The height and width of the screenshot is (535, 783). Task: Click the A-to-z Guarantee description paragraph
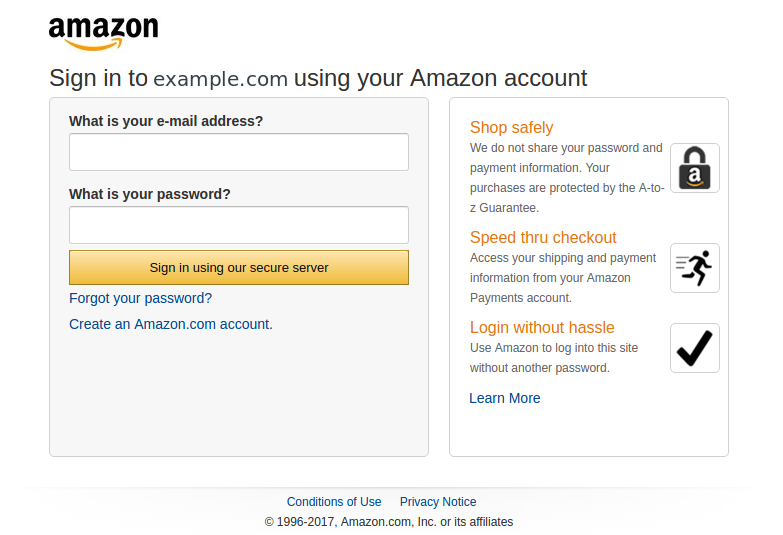pyautogui.click(x=567, y=178)
